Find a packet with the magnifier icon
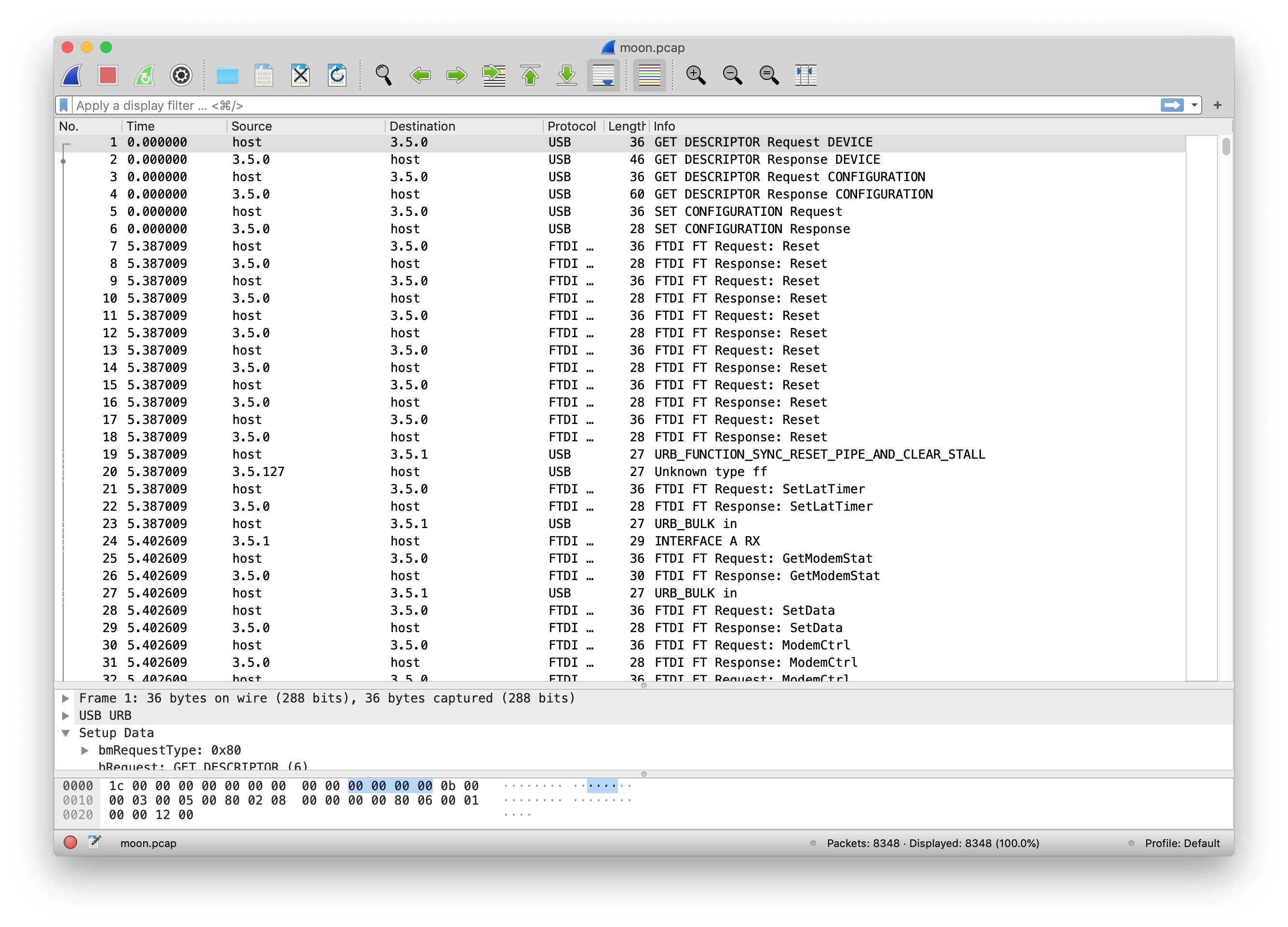 coord(384,75)
